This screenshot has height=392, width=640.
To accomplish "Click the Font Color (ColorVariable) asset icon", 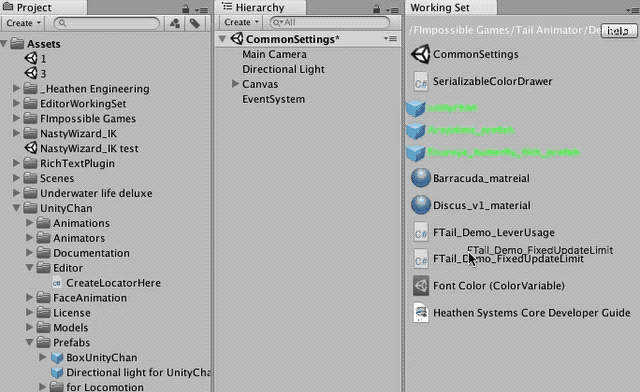I will point(421,285).
